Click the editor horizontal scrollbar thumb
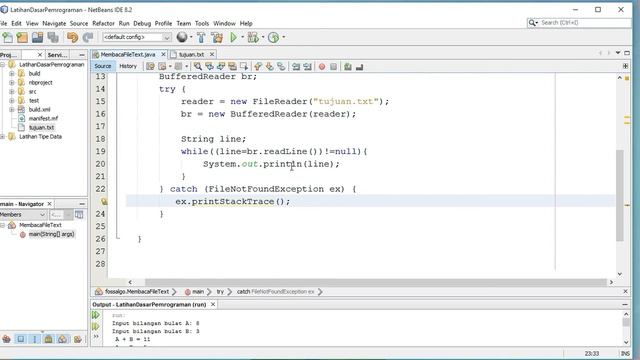Image resolution: width=640 pixels, height=360 pixels. pos(376,282)
